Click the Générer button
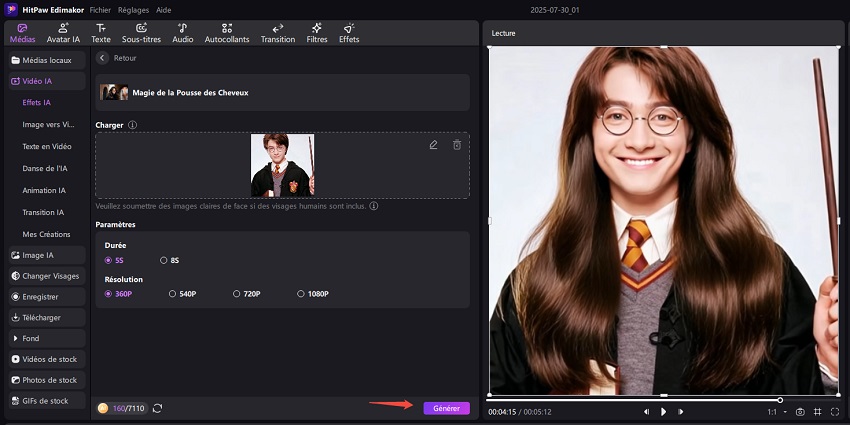 446,408
